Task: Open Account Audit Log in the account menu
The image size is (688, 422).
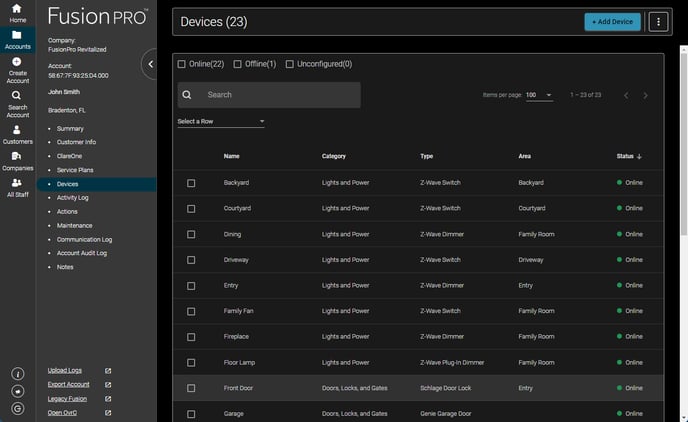Action: (82, 253)
